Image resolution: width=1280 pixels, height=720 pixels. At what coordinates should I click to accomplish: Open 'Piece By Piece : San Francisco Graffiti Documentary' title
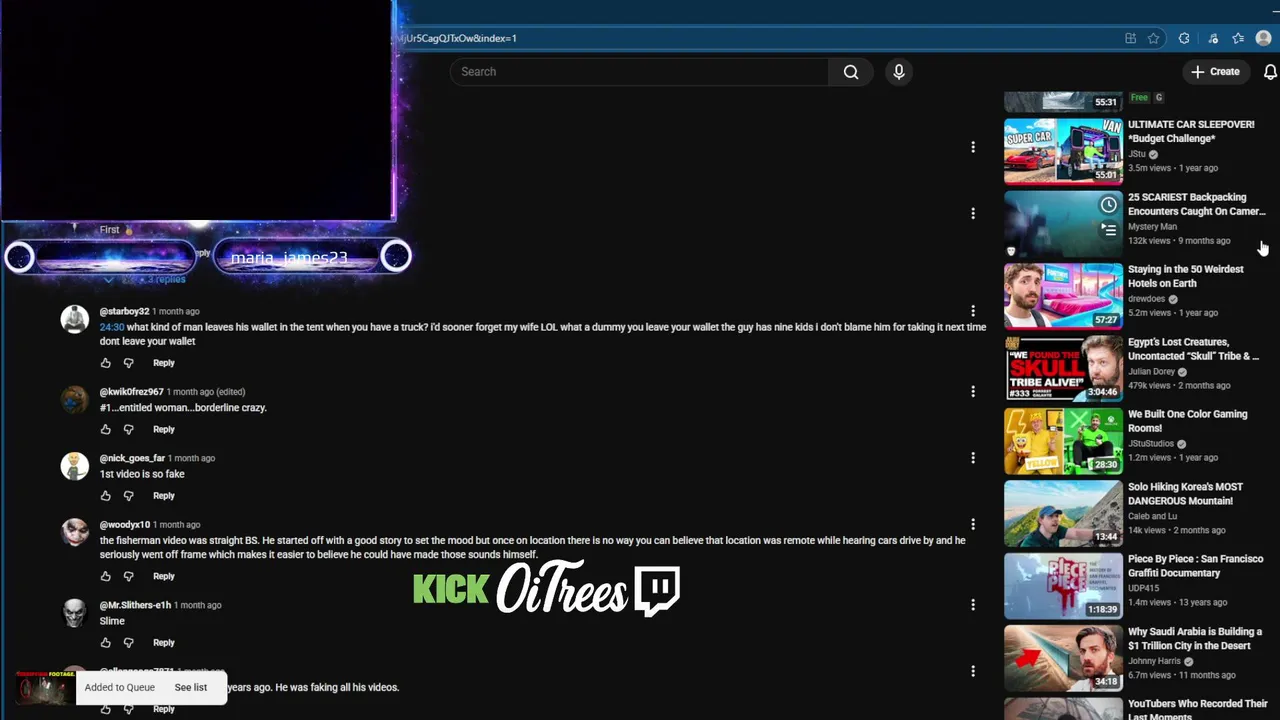coord(1196,566)
